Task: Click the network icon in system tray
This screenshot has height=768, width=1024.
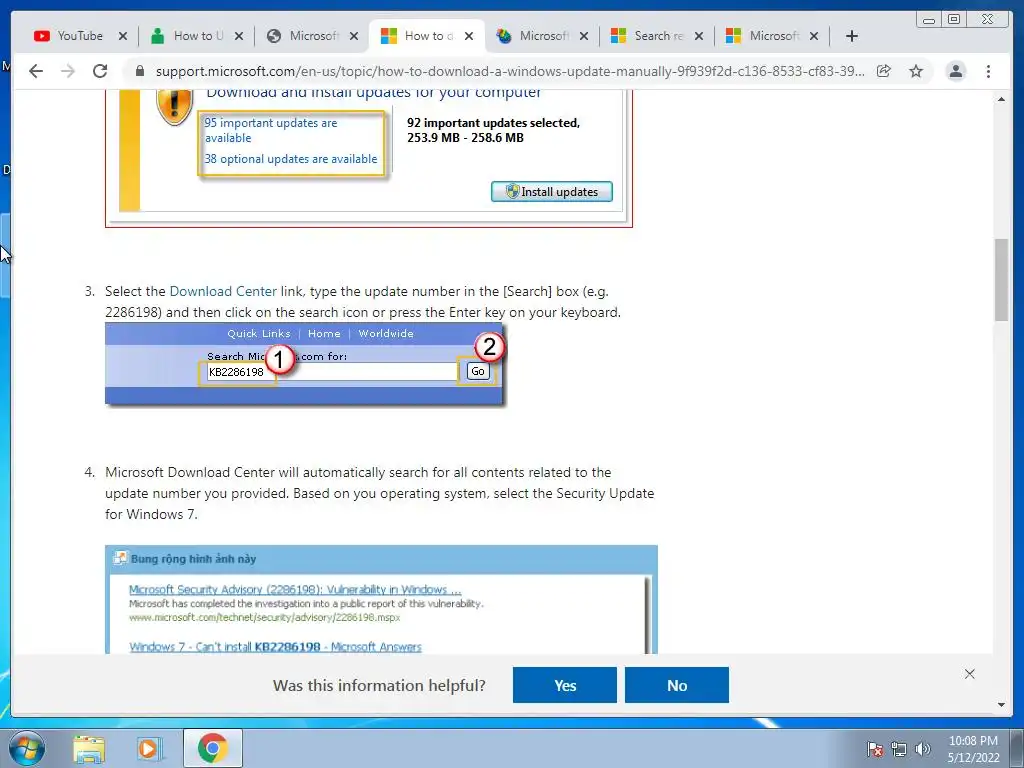Action: [x=899, y=749]
